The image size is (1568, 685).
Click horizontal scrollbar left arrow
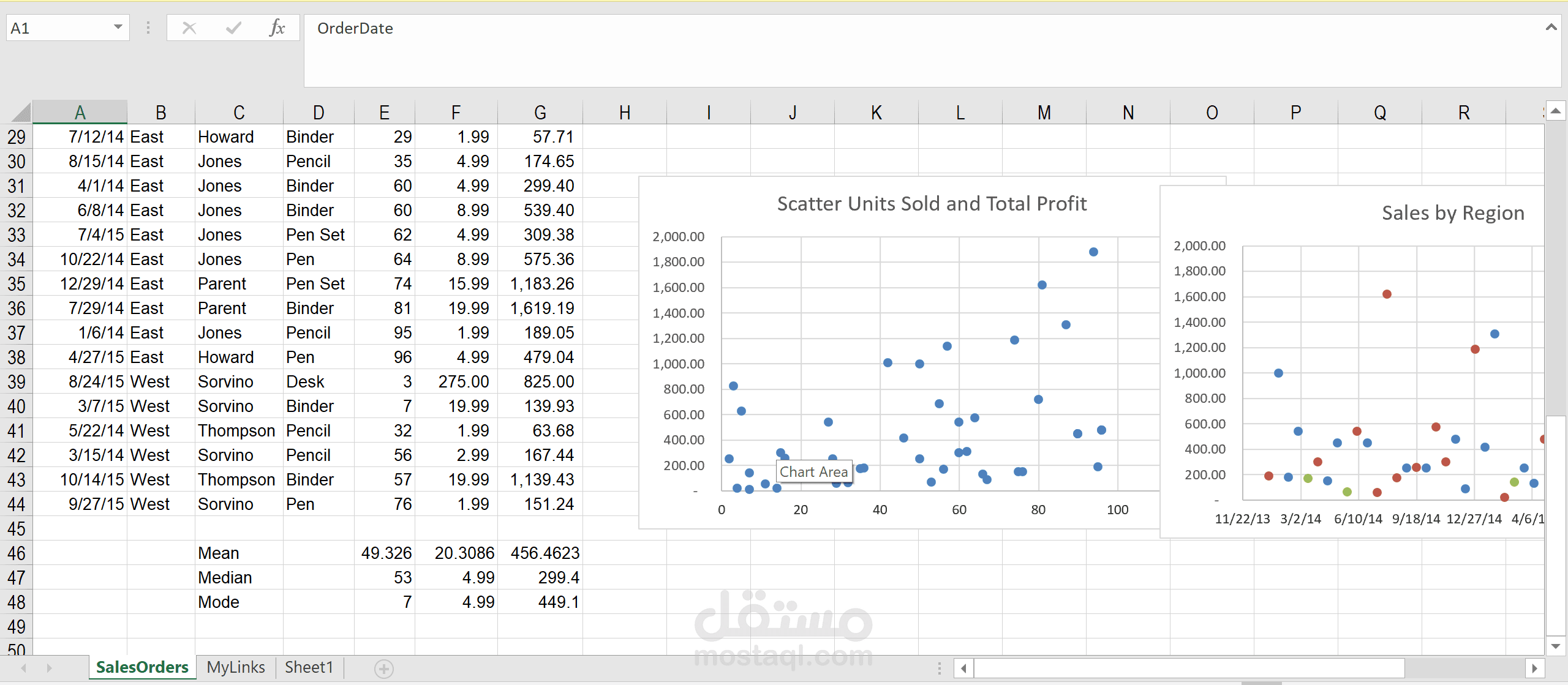[x=963, y=668]
